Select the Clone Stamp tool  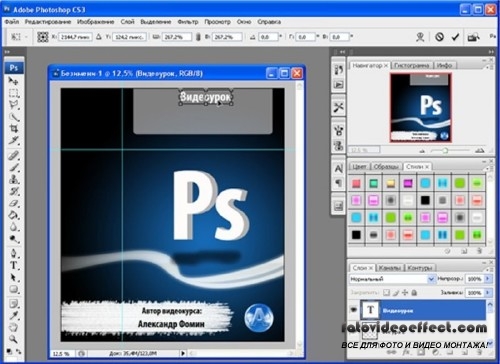point(13,179)
